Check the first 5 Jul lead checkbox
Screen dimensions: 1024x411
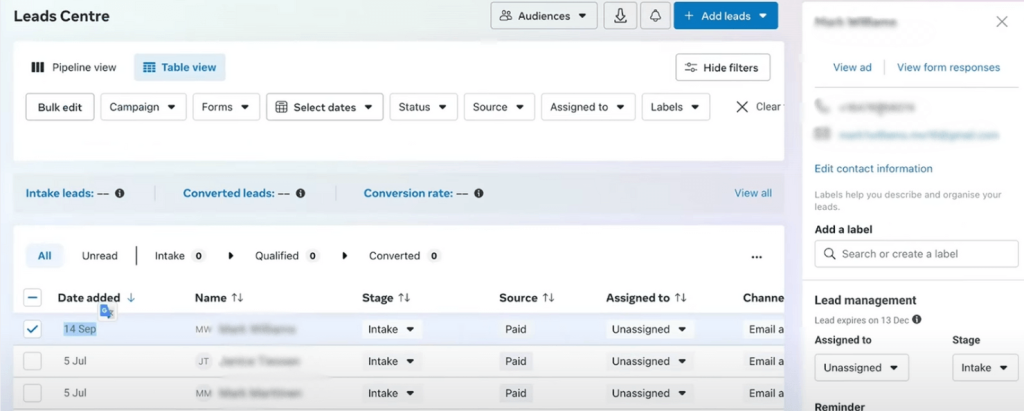33,361
